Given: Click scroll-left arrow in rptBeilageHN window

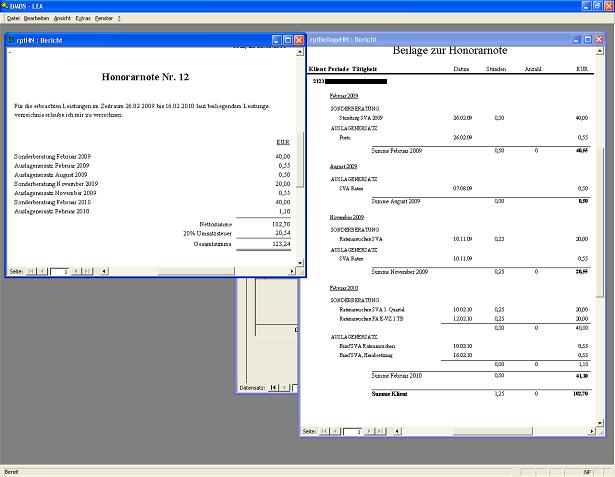Looking at the screenshot, I should (397, 431).
